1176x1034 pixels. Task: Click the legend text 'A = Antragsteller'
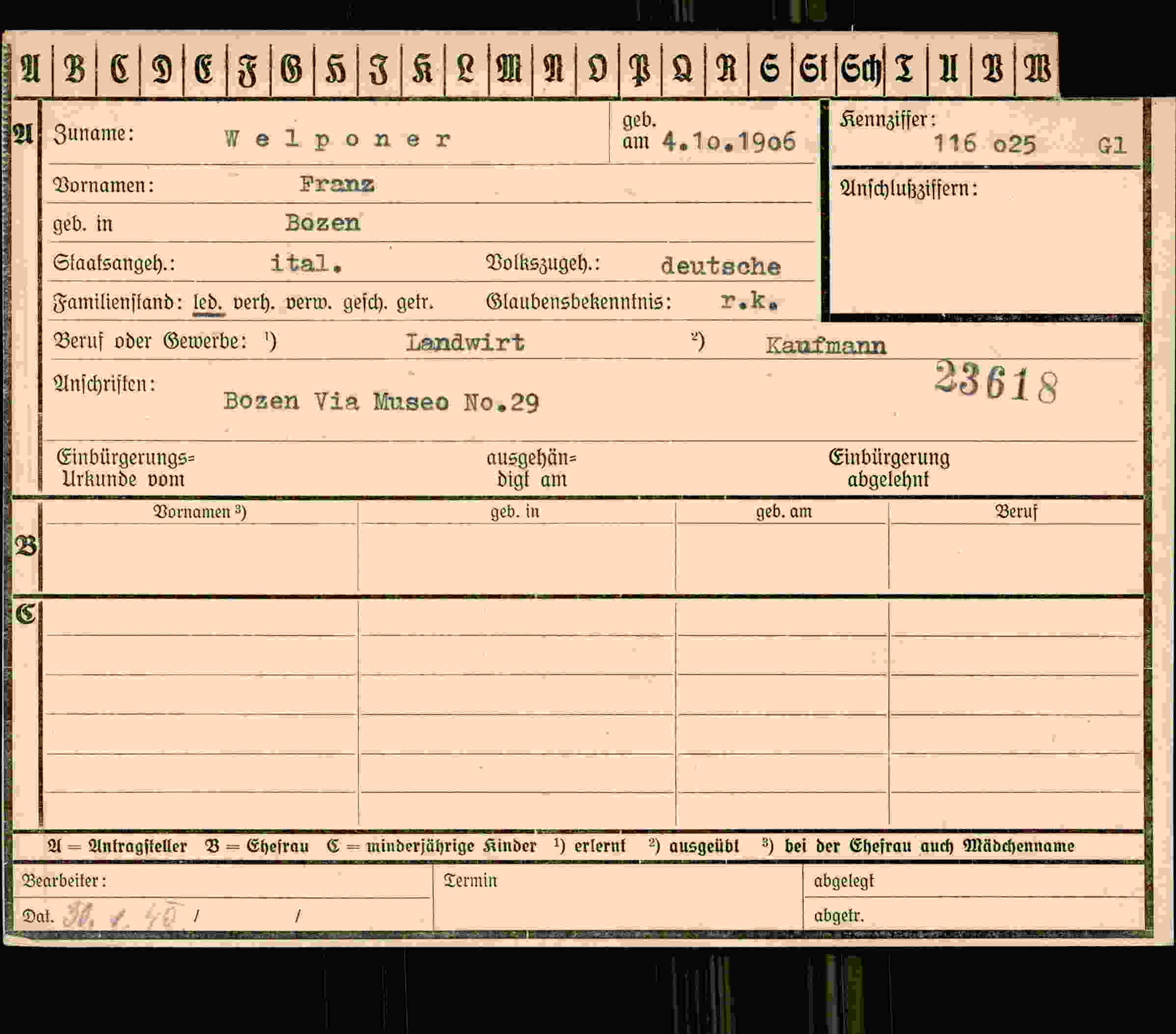[117, 847]
